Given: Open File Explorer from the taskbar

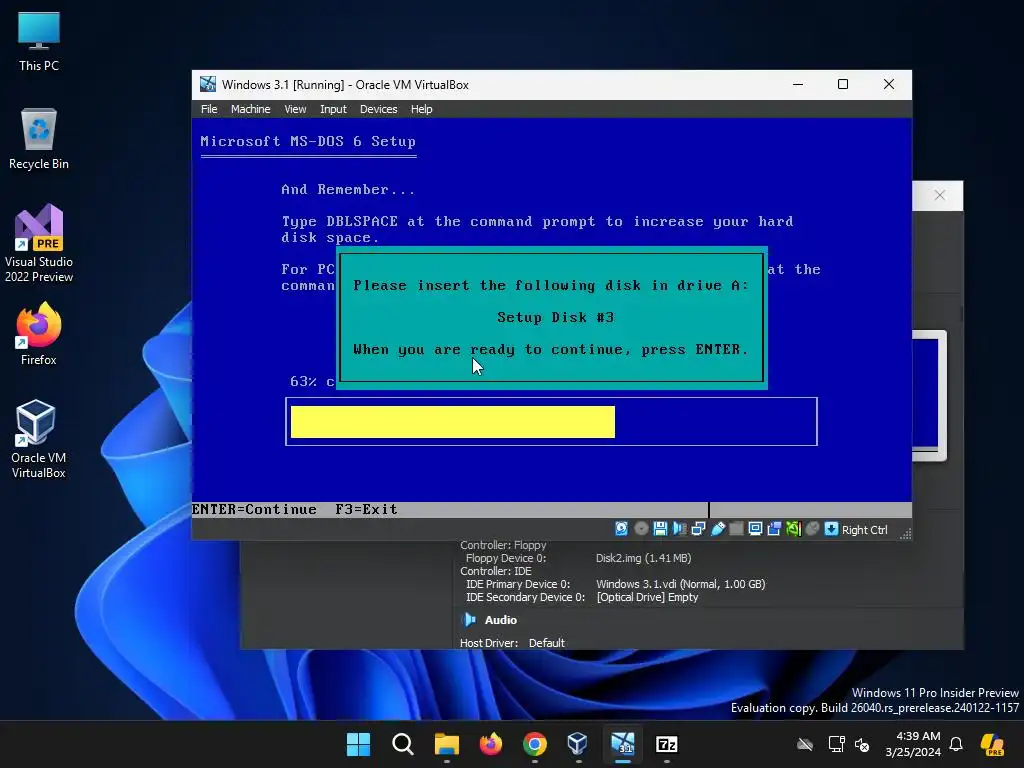Looking at the screenshot, I should click(447, 744).
